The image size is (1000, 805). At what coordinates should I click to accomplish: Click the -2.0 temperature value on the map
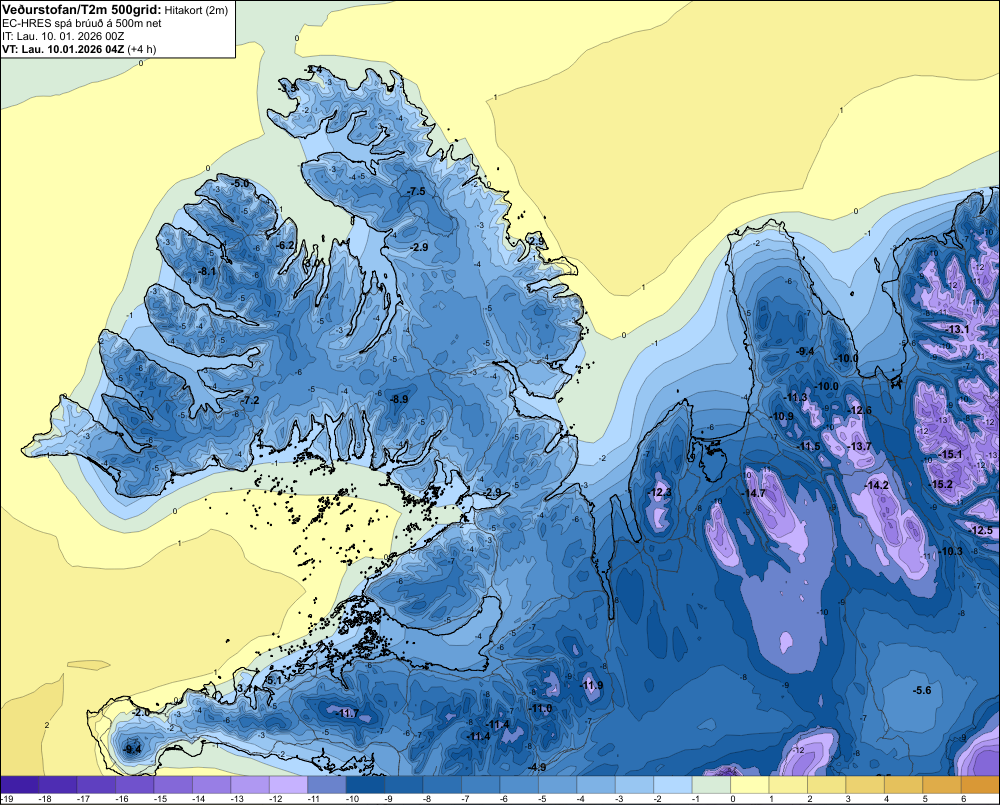click(141, 712)
